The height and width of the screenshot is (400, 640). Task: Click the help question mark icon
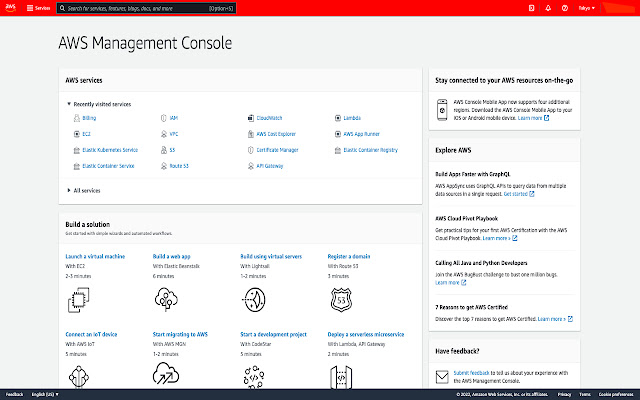click(565, 7)
